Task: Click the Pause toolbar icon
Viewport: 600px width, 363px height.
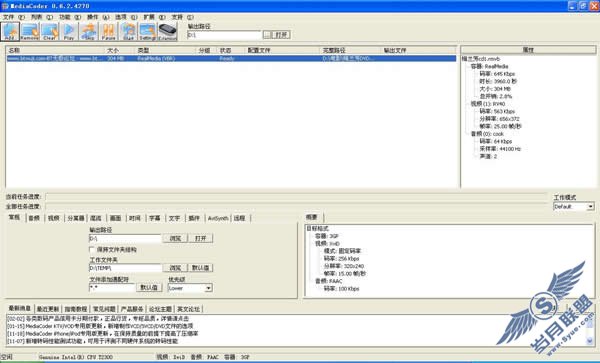Action: click(x=109, y=31)
